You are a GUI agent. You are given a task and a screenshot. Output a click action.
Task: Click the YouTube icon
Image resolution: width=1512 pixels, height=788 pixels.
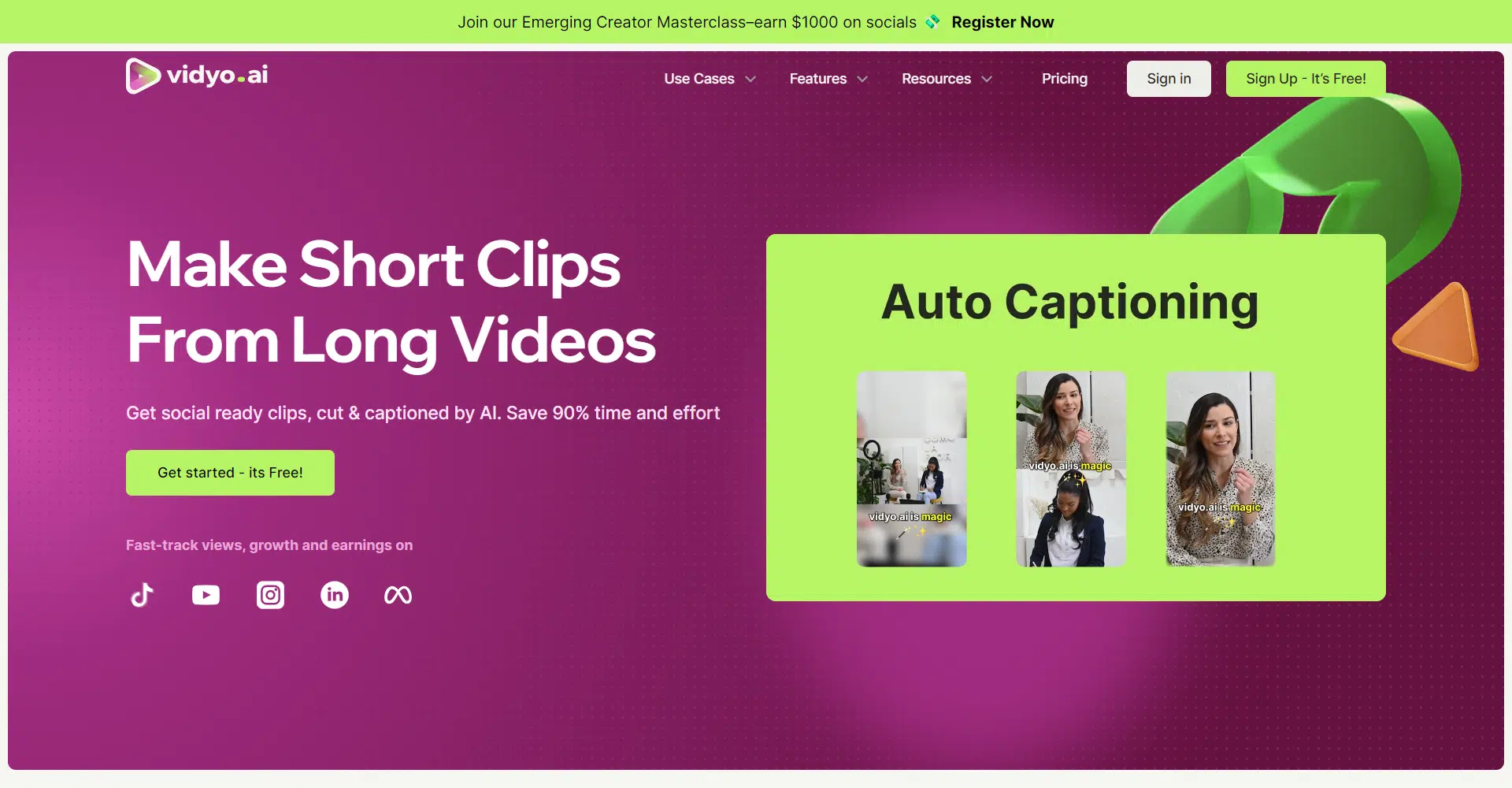click(206, 595)
